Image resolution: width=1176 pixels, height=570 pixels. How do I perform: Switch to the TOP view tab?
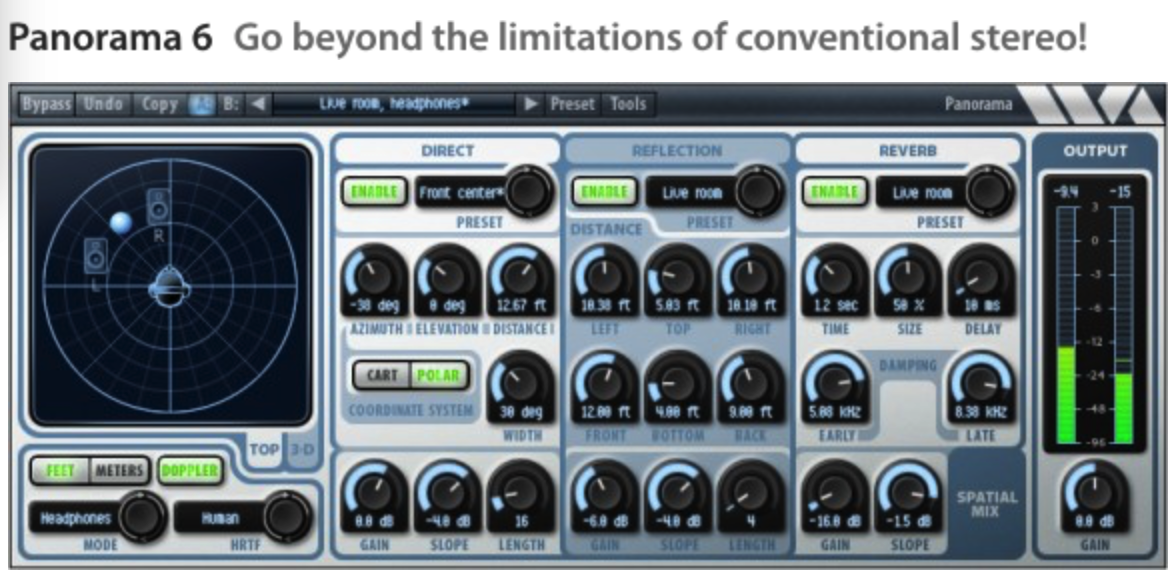point(263,449)
